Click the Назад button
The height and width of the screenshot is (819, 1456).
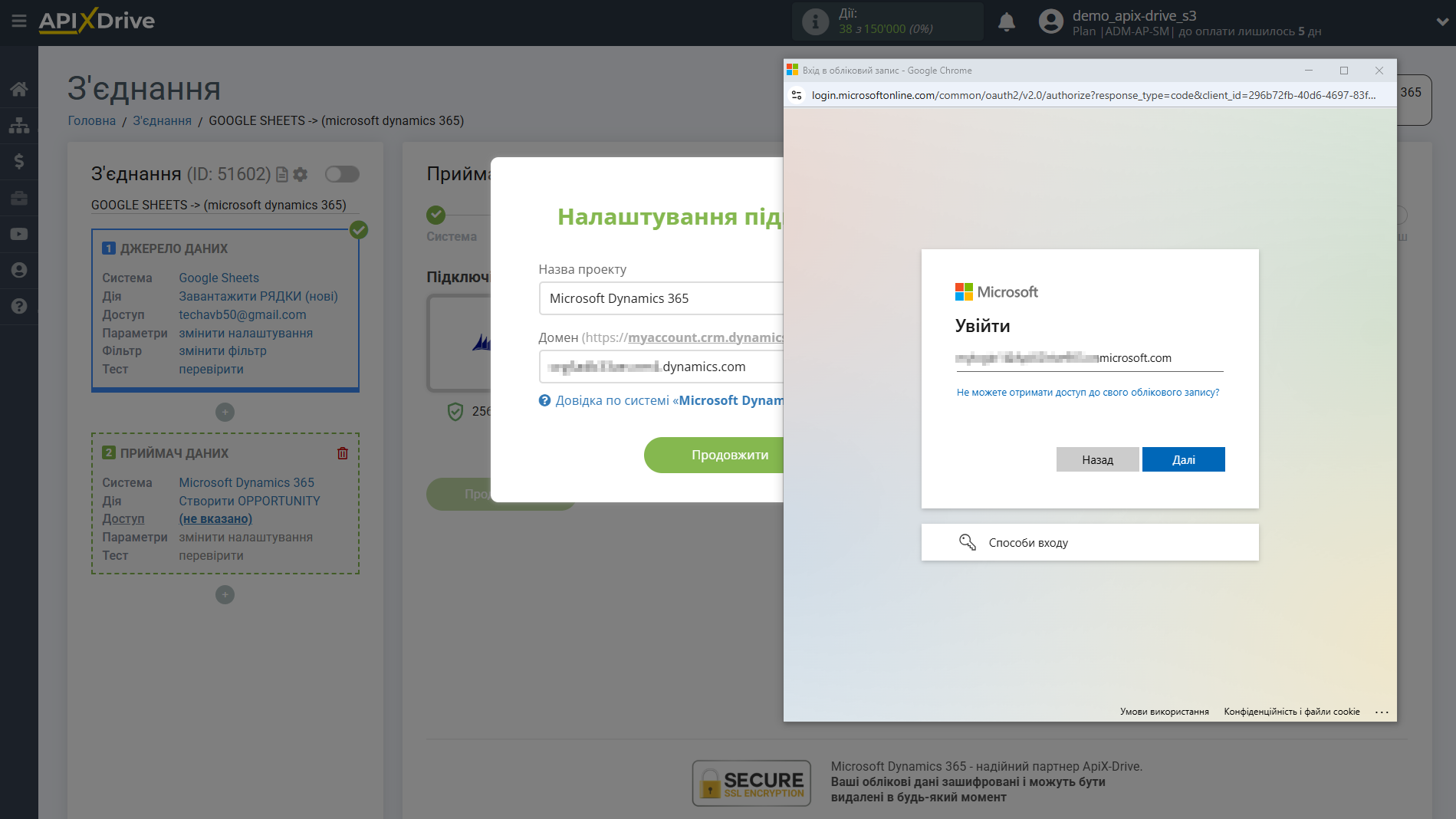(x=1097, y=459)
